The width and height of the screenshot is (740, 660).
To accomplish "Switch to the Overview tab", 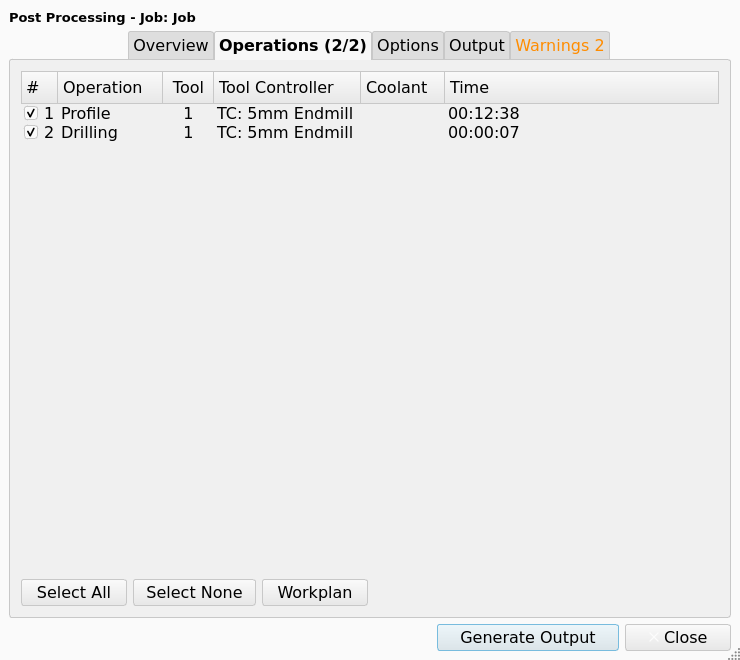I will pyautogui.click(x=171, y=46).
